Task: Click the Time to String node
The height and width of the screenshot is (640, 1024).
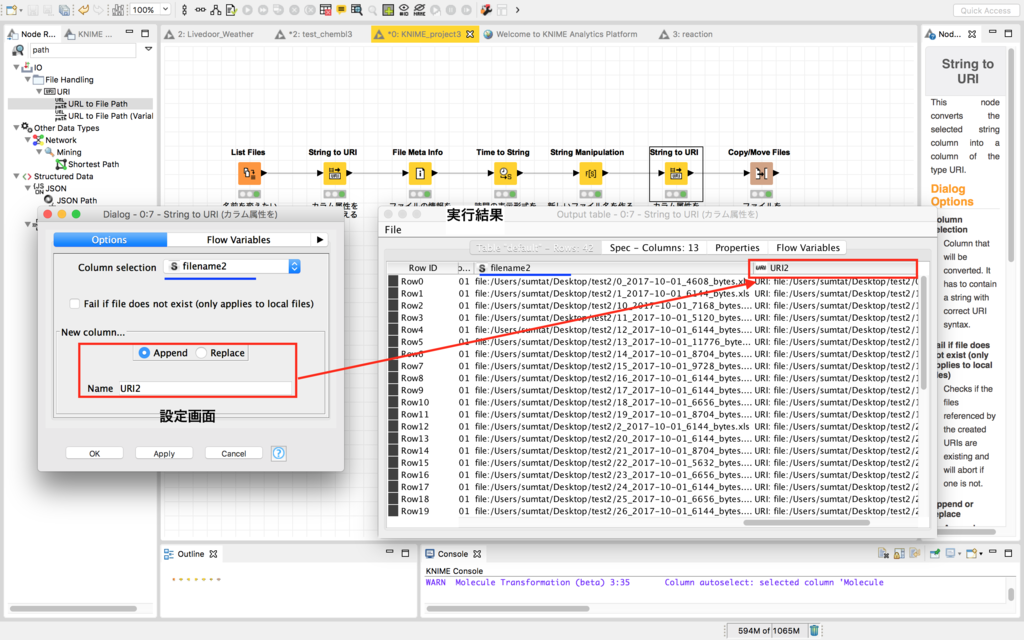Action: (505, 173)
